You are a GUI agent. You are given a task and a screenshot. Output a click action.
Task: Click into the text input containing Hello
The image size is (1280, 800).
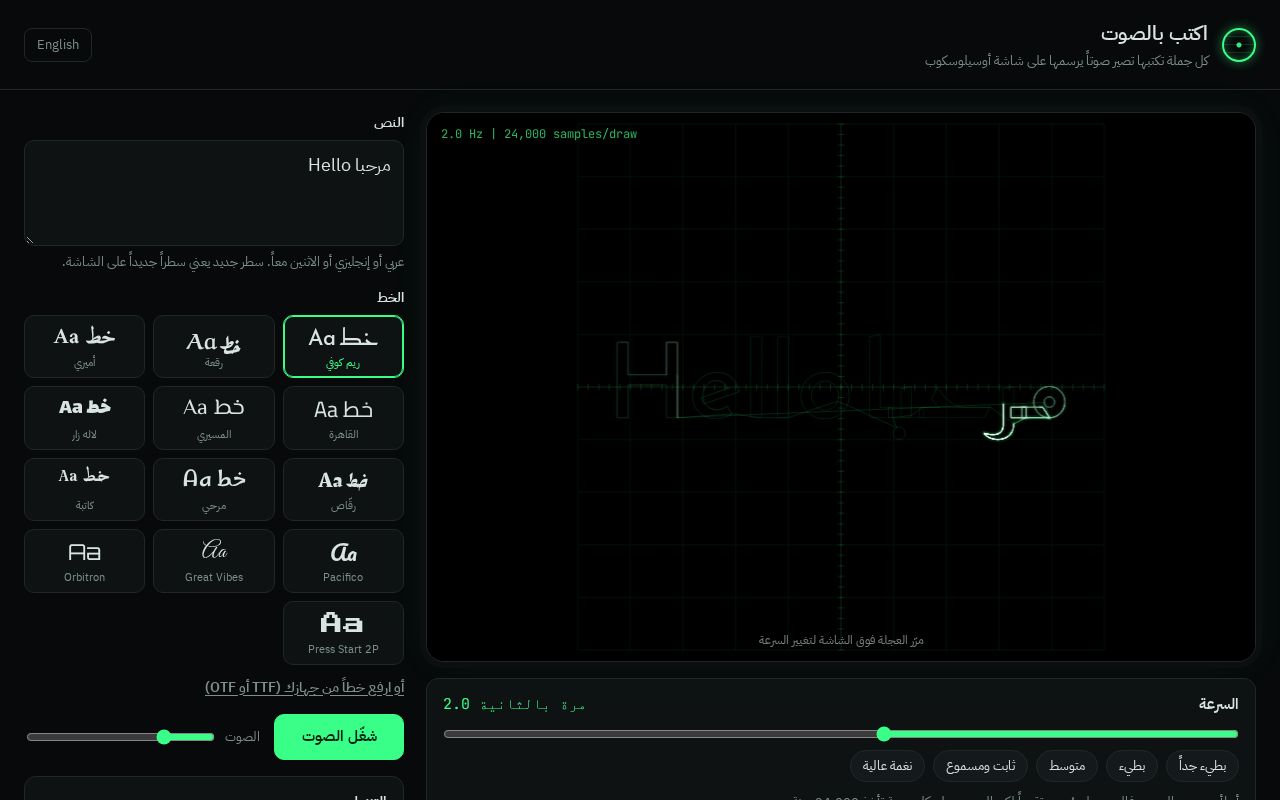214,193
